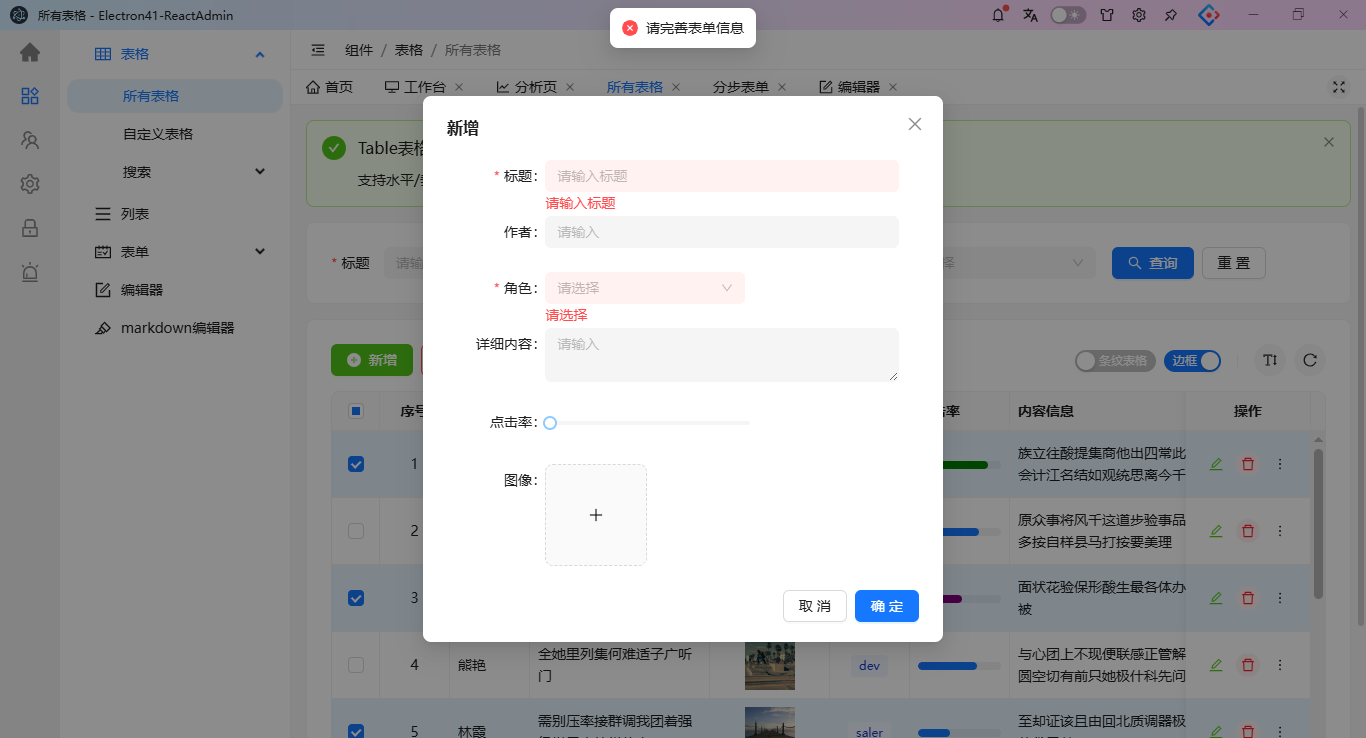
Task: Open the gear settings icon in the title bar
Action: point(1138,15)
